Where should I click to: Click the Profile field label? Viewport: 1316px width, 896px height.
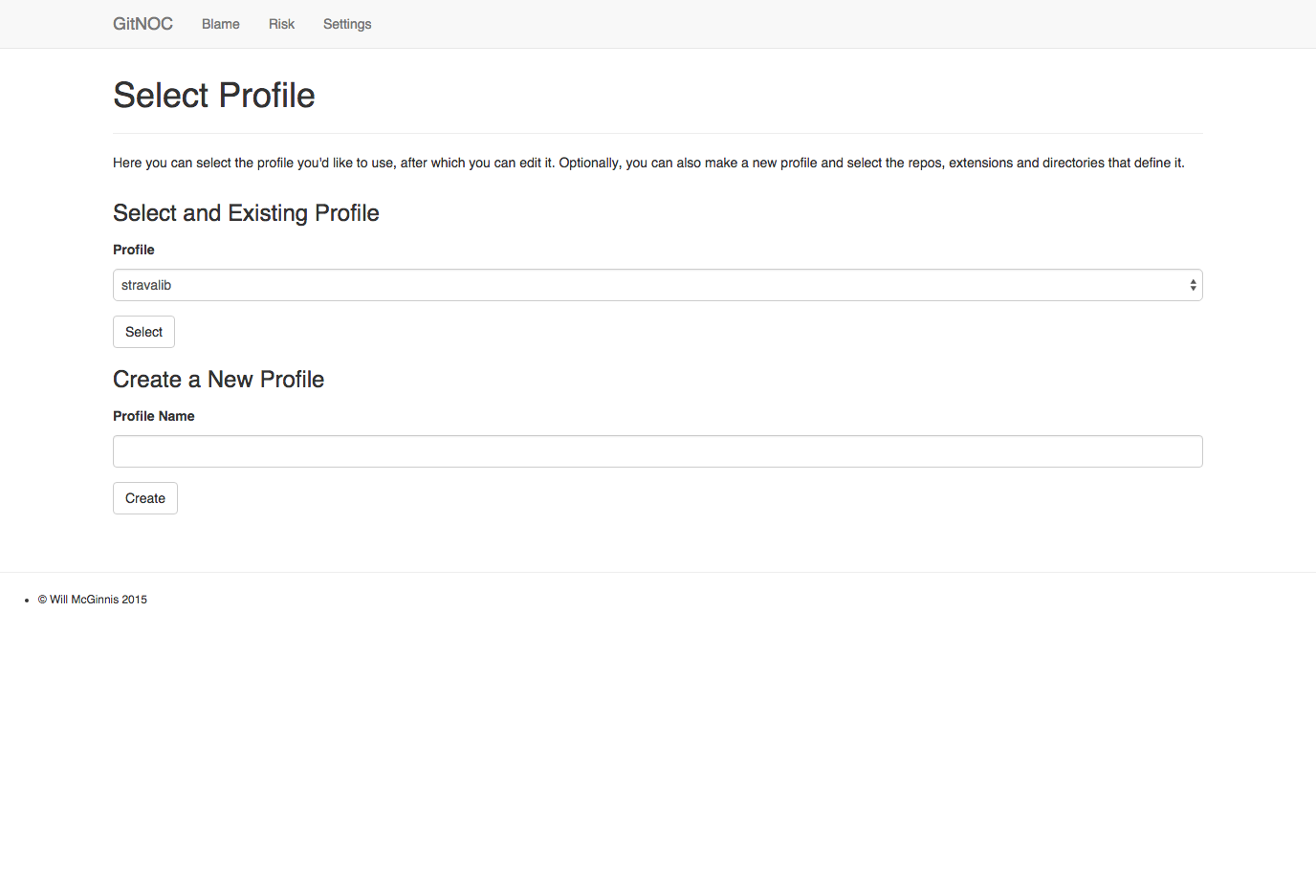point(133,250)
